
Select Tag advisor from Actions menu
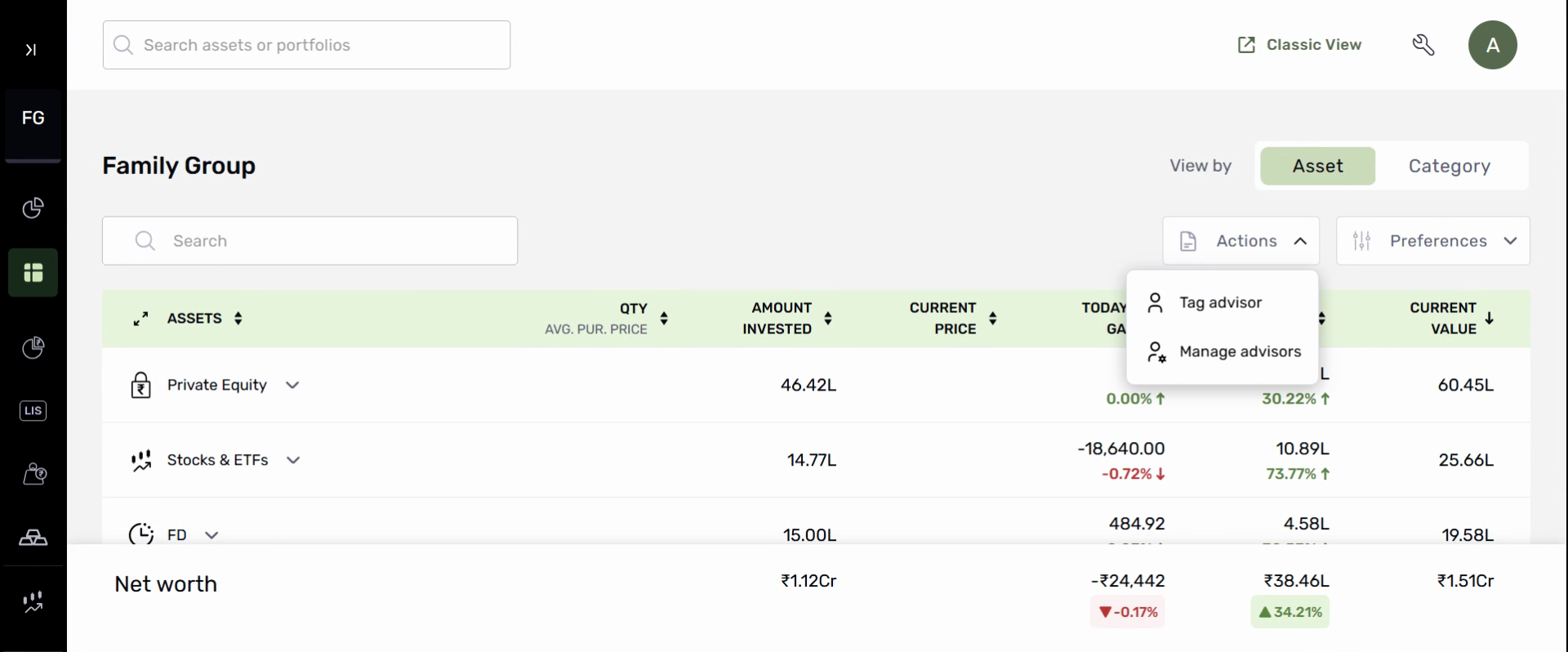point(1220,302)
